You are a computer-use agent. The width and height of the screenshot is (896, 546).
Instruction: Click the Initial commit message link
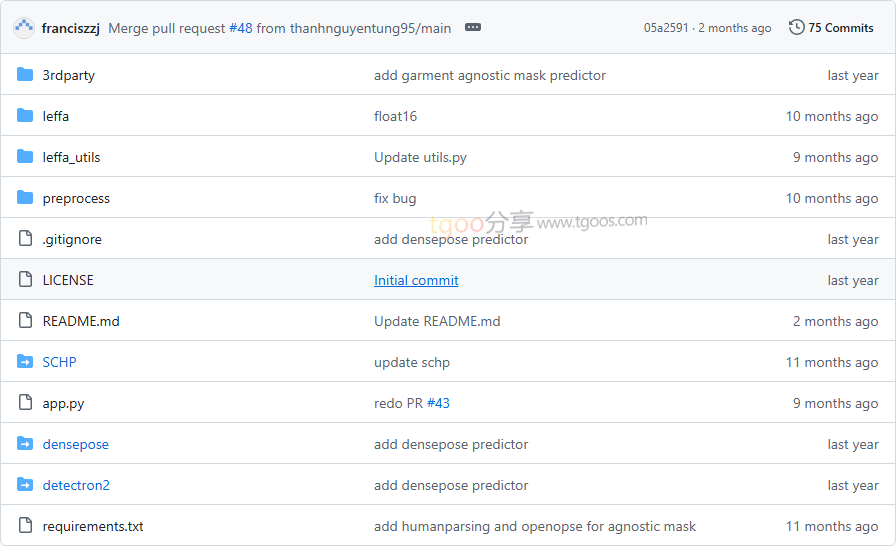click(416, 280)
